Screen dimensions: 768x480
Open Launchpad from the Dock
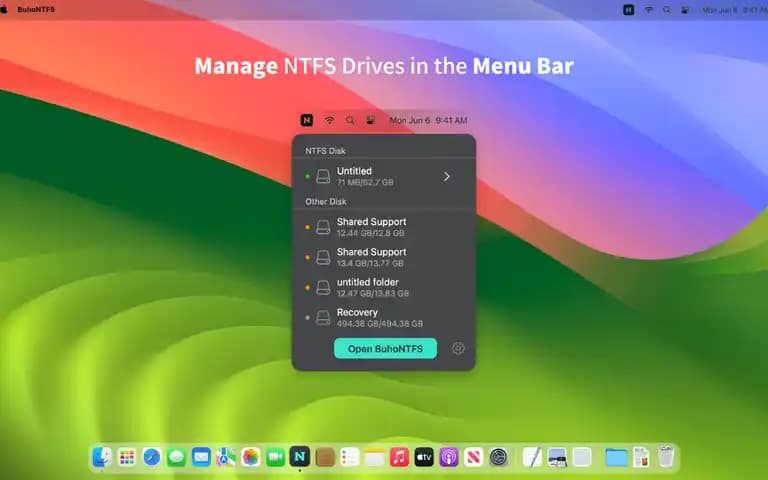[x=127, y=457]
